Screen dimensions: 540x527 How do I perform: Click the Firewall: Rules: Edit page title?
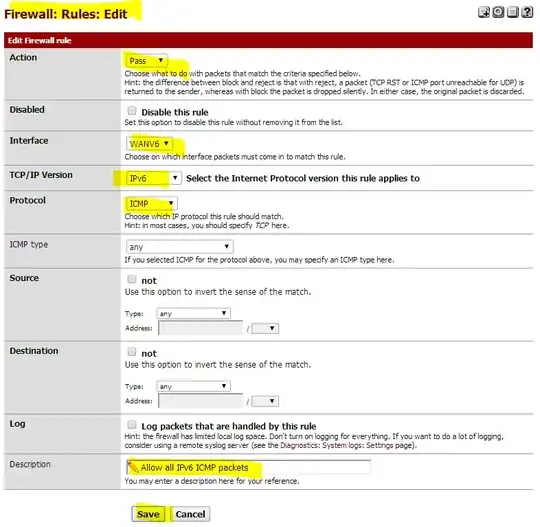66,14
